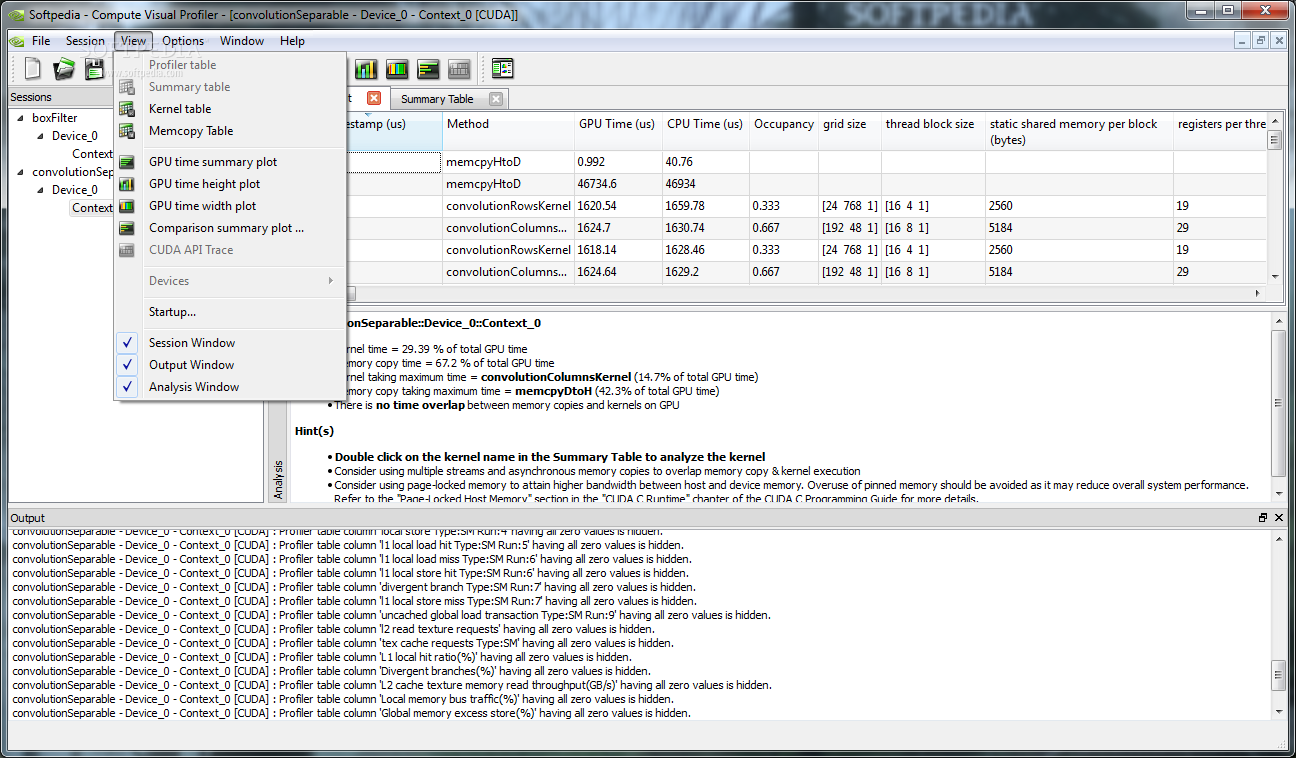
Task: Click the profiler table vertical scrollbar thumb
Action: pyautogui.click(x=1274, y=140)
